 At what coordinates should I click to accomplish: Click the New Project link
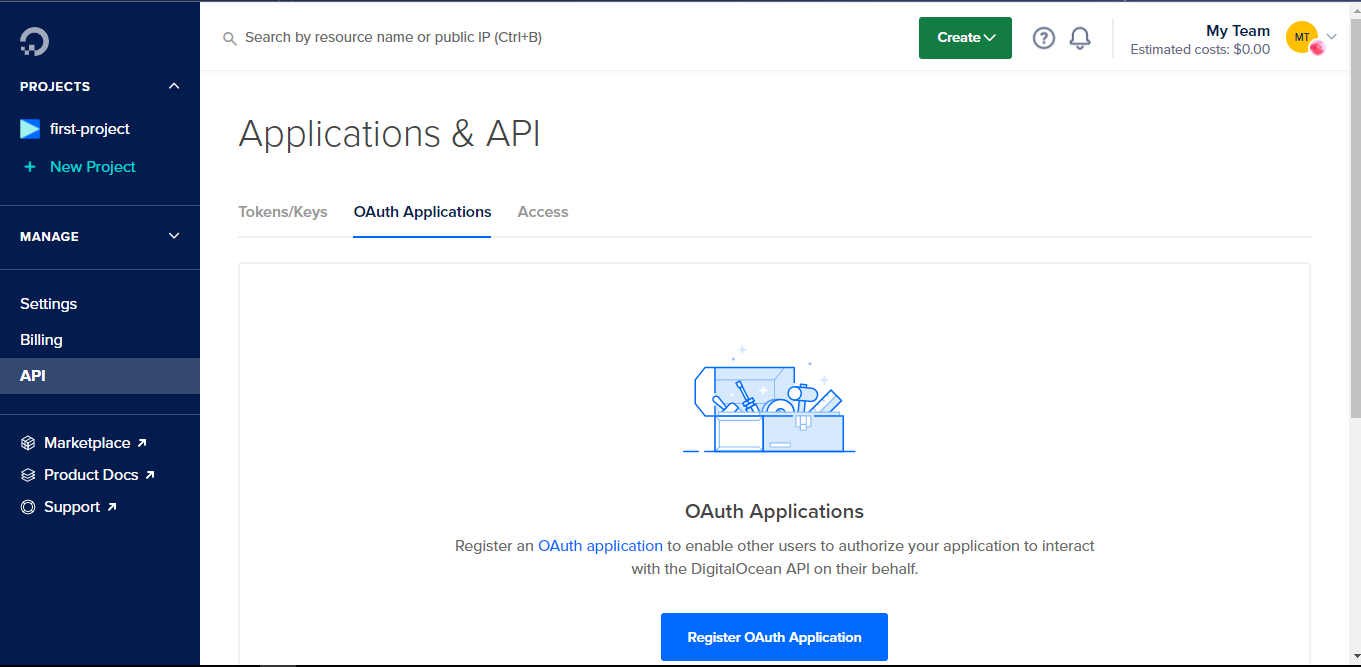point(93,167)
